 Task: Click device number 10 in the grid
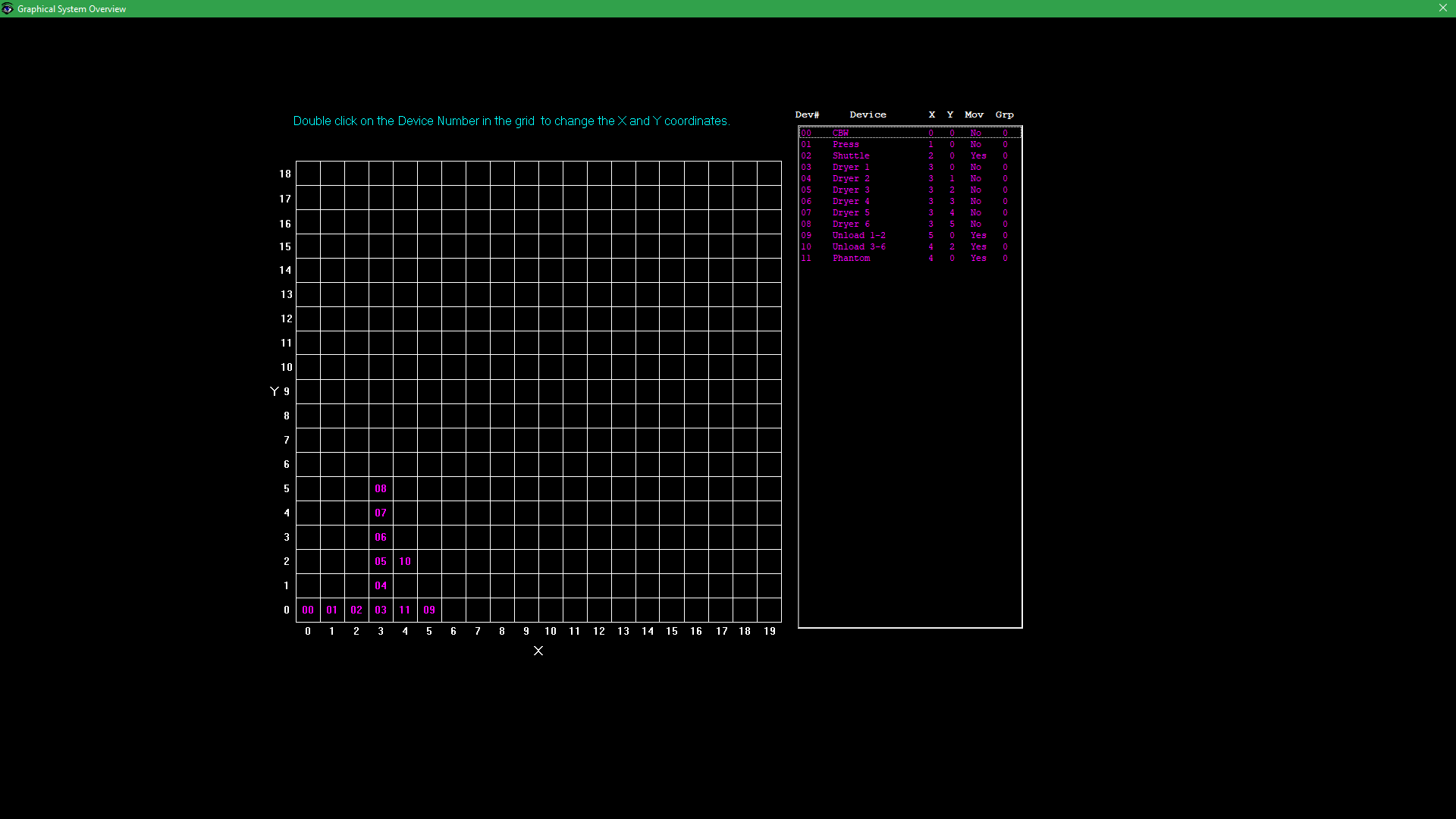point(405,562)
